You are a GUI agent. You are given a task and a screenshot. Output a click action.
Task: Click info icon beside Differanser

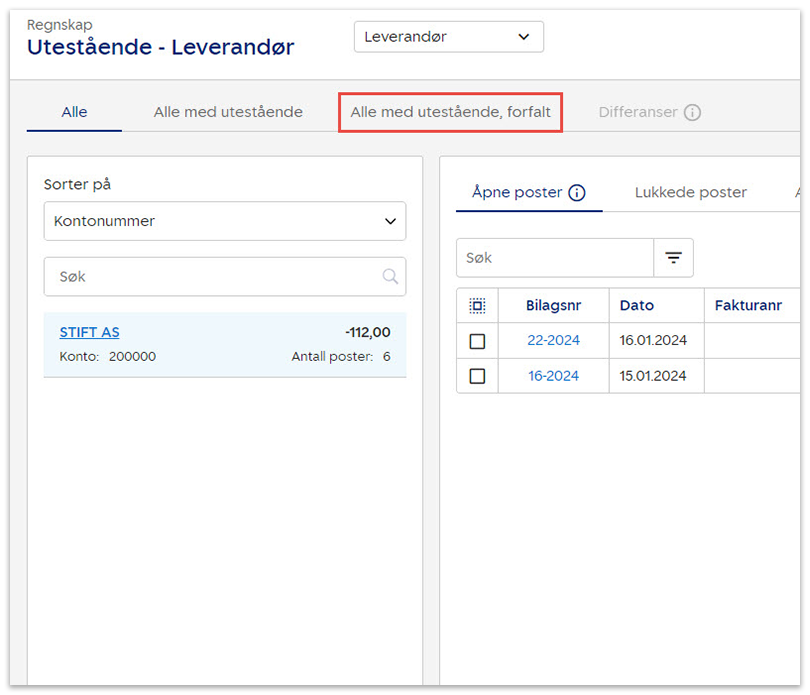(692, 112)
